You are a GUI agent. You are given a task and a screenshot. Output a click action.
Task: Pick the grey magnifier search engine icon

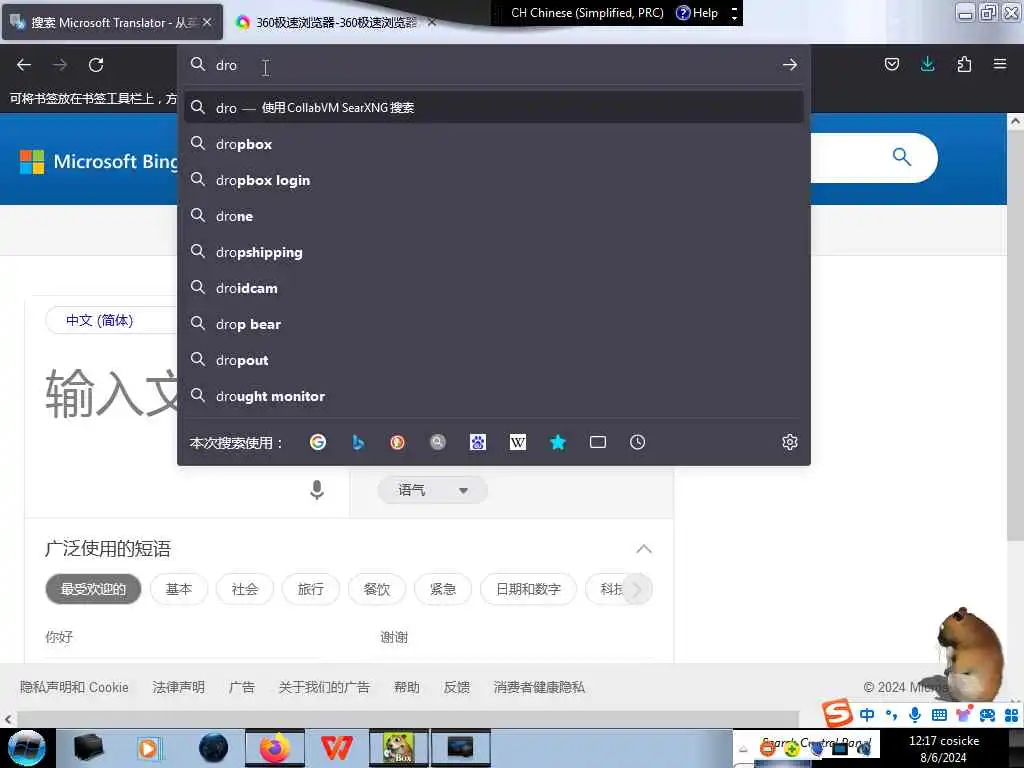pyautogui.click(x=438, y=442)
